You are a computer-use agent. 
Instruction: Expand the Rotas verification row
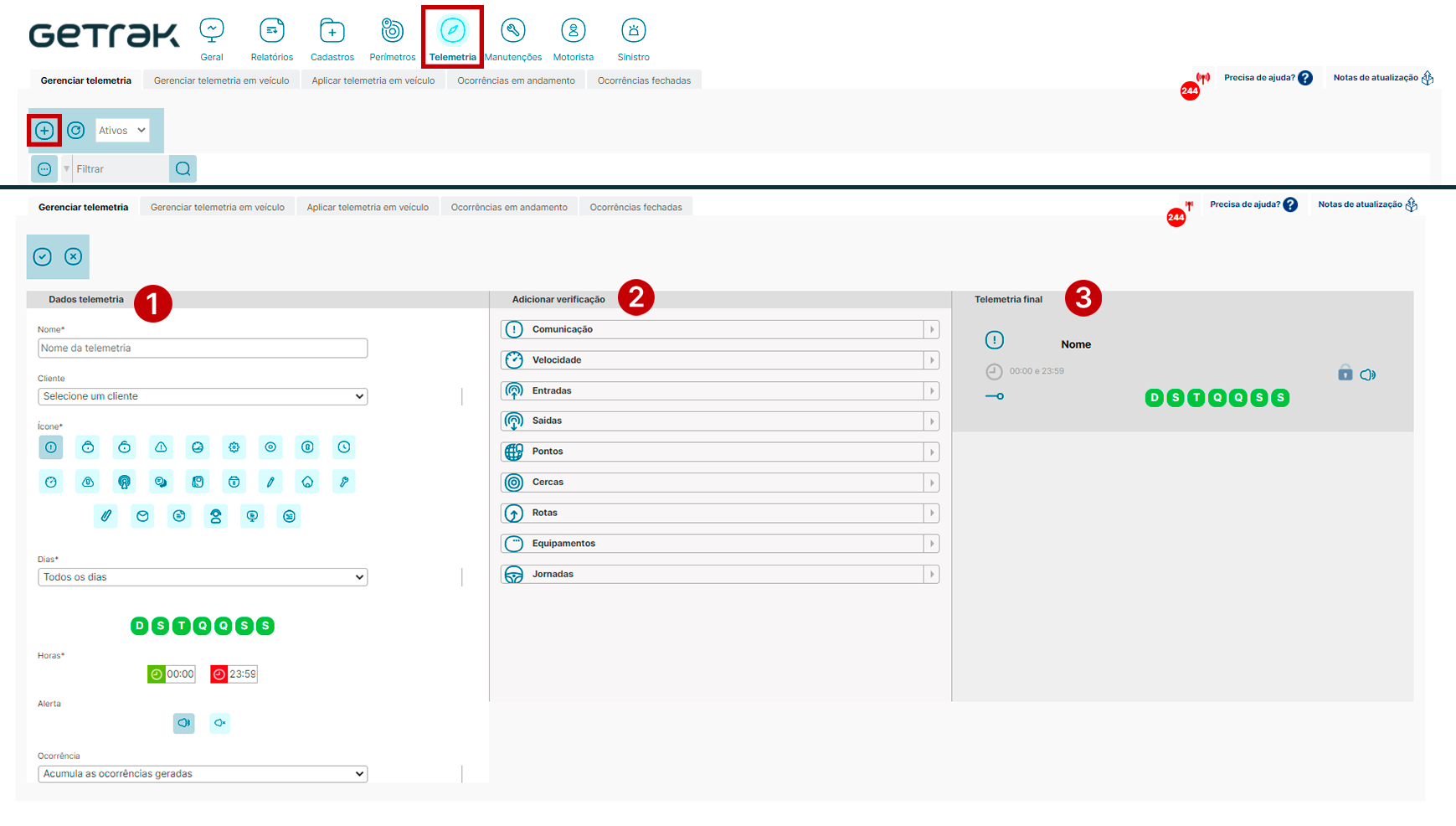[x=720, y=514]
